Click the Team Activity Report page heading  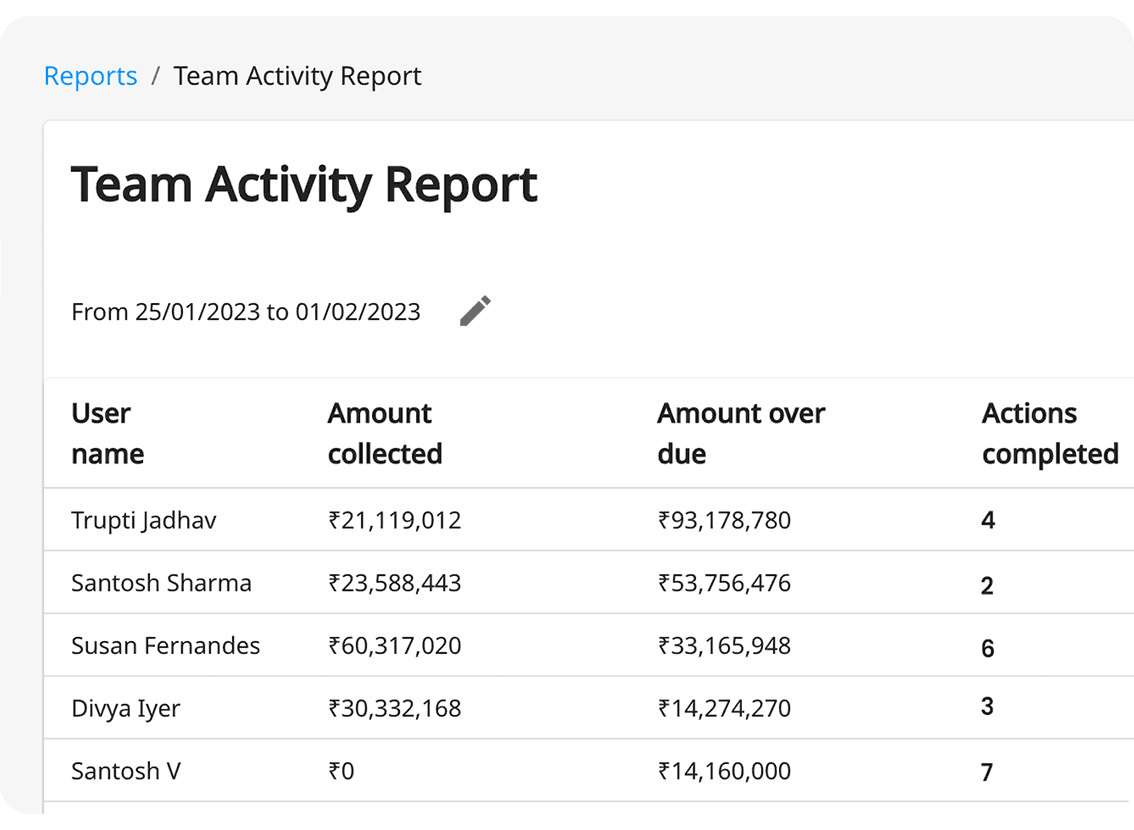click(x=304, y=185)
